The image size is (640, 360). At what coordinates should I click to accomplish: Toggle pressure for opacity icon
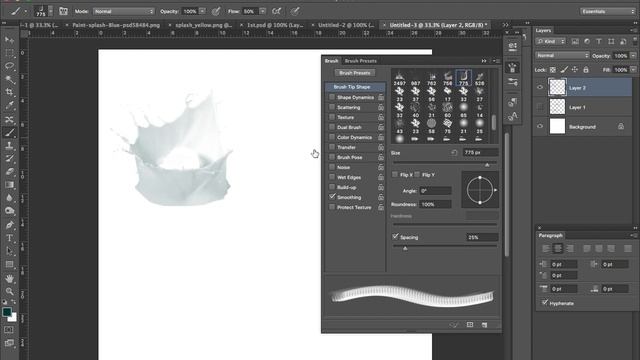point(216,11)
